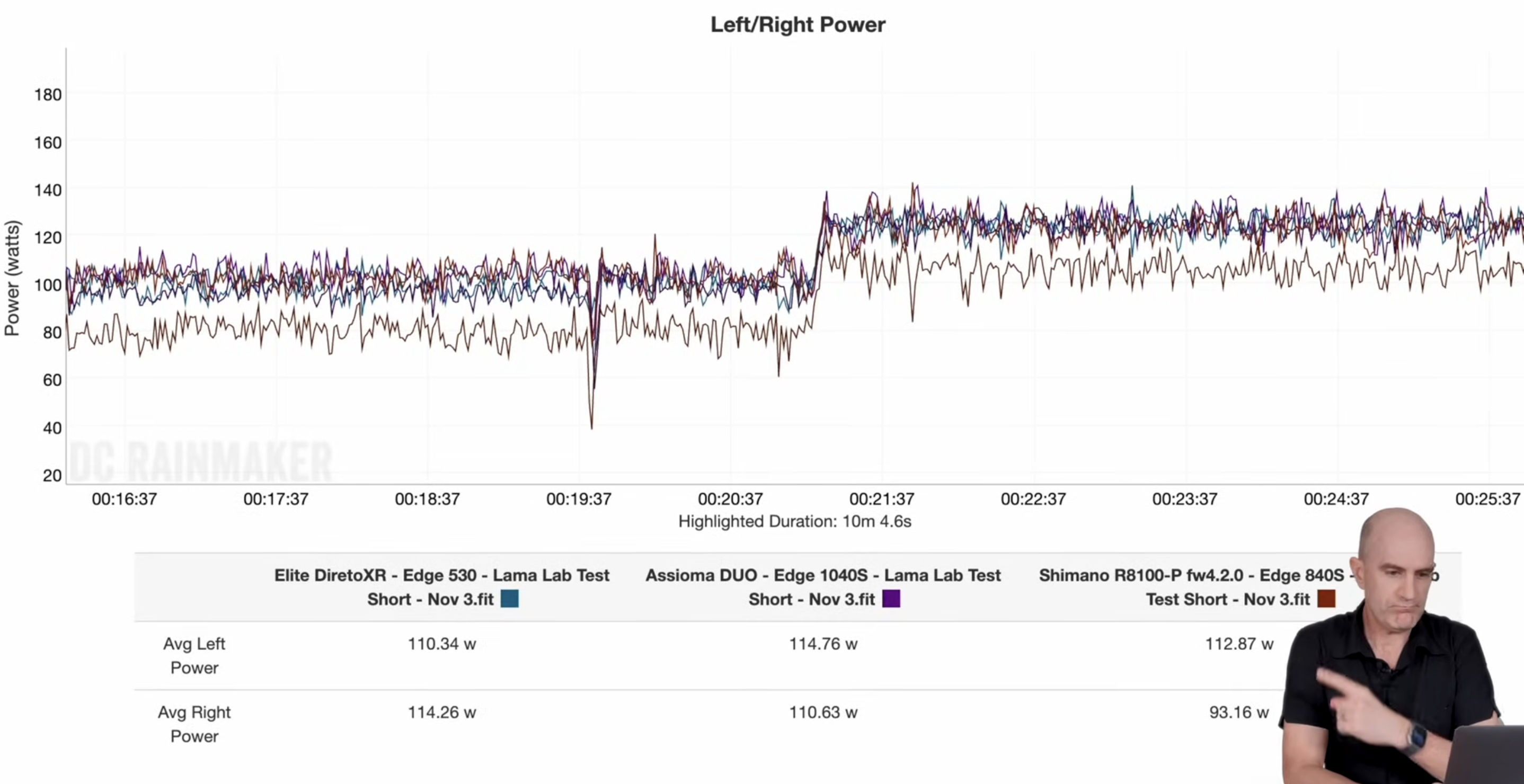Click the blue Elite DiretoXR color swatch
Viewport: 1524px width, 784px height.
[x=509, y=599]
